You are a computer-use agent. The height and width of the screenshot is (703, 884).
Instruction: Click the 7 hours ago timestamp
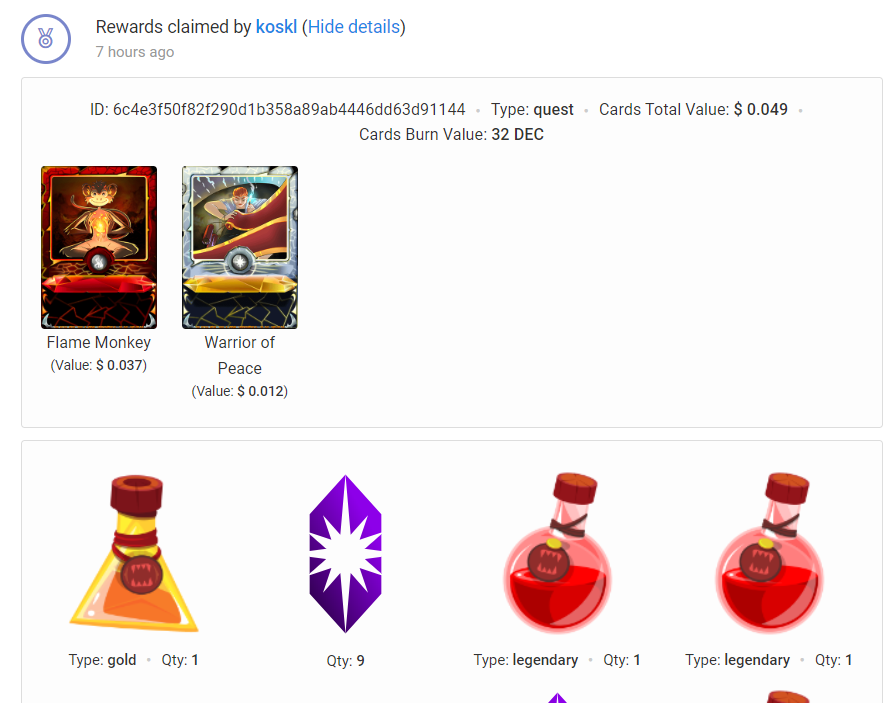135,52
